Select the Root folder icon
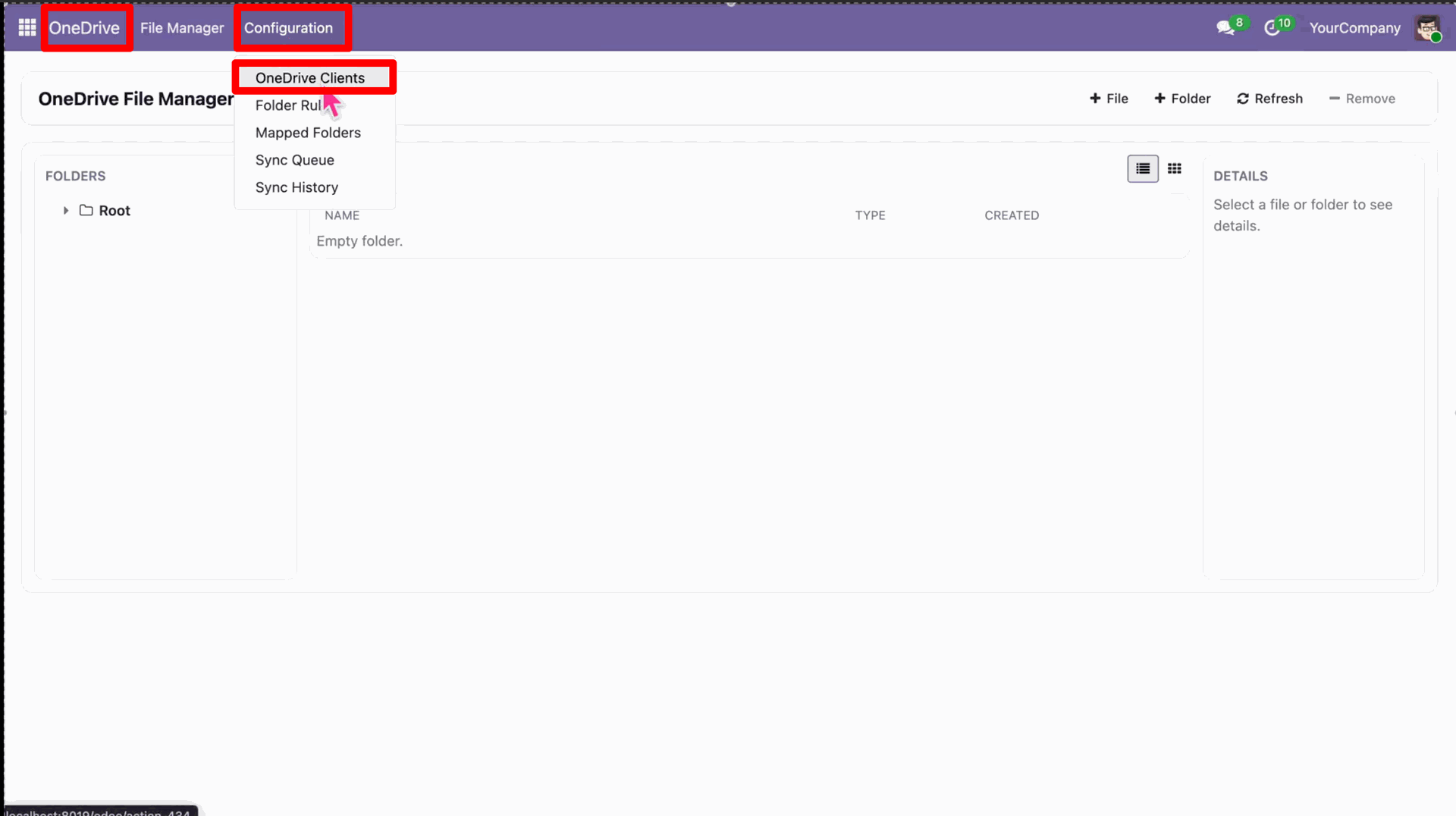 (x=86, y=210)
